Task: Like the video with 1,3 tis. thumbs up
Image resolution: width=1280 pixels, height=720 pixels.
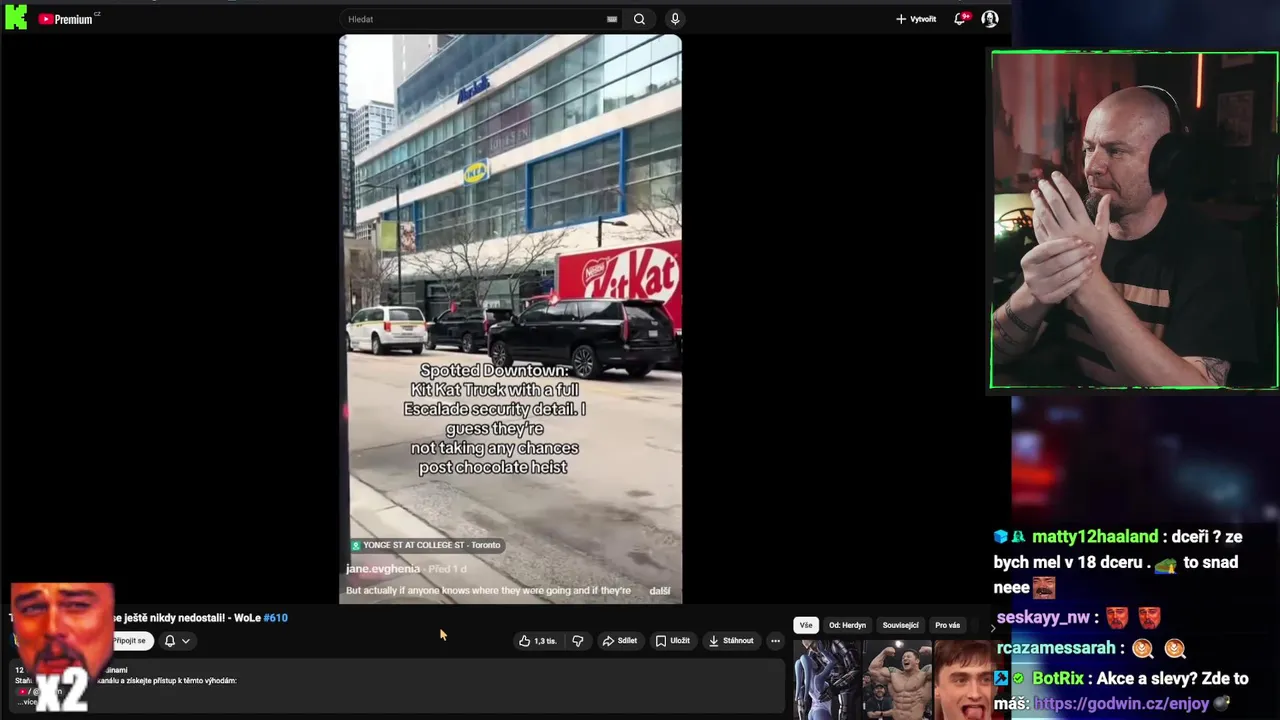Action: point(537,641)
